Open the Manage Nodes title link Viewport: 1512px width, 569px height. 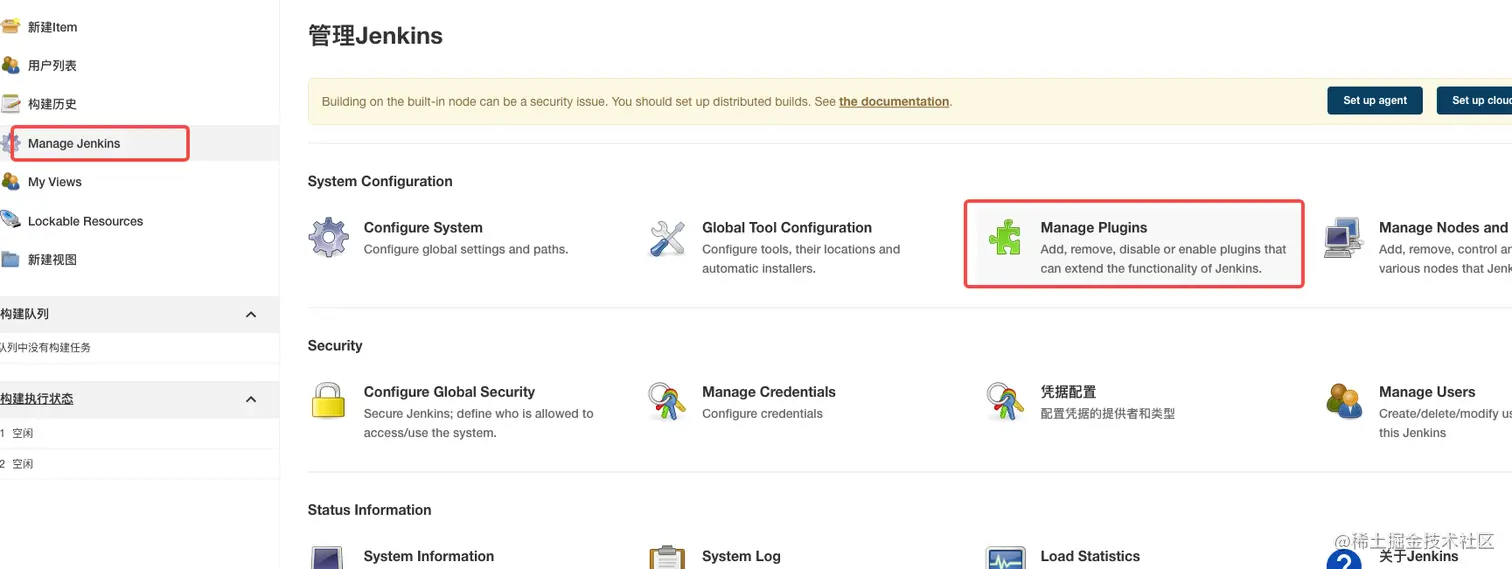[x=1445, y=227]
